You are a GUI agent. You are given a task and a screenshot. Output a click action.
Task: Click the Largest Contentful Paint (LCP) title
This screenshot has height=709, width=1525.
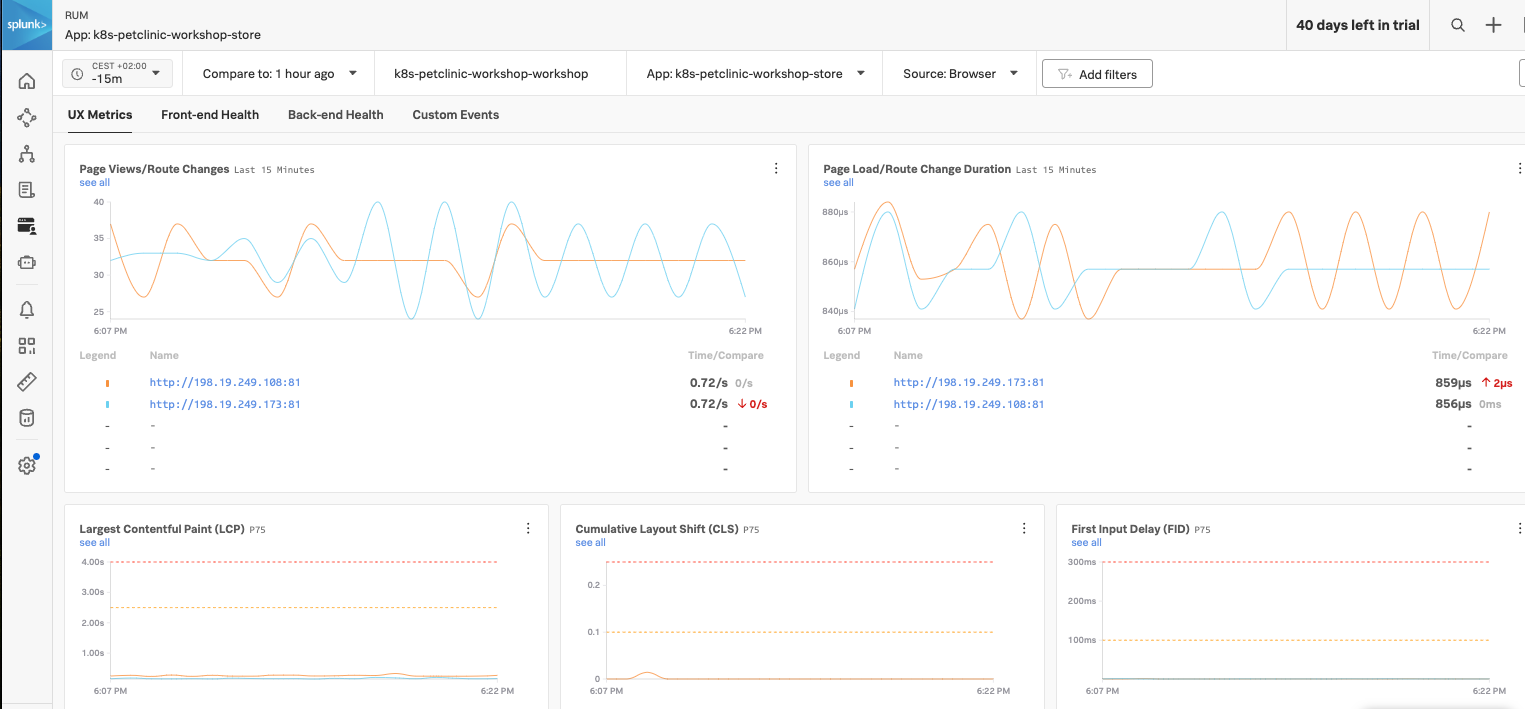click(161, 529)
